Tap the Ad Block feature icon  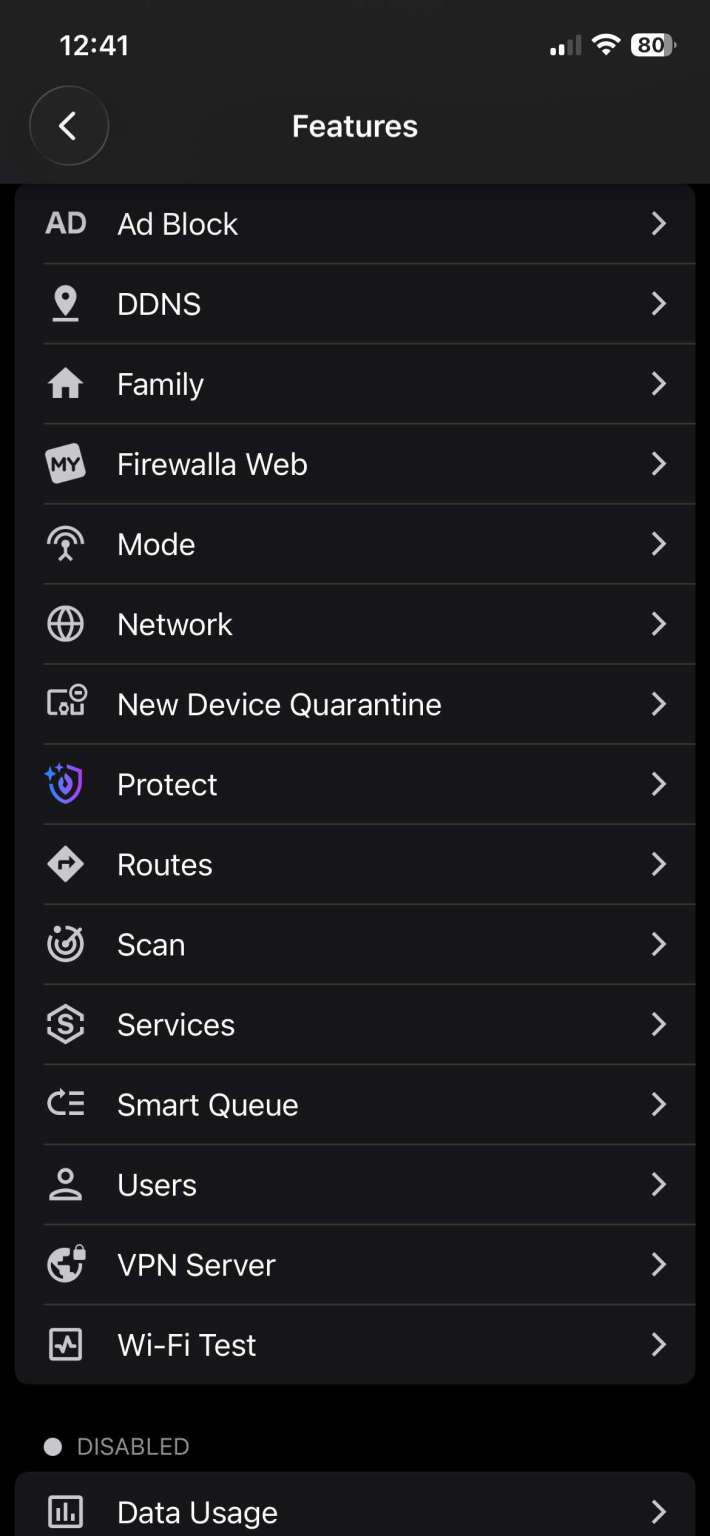click(x=65, y=223)
